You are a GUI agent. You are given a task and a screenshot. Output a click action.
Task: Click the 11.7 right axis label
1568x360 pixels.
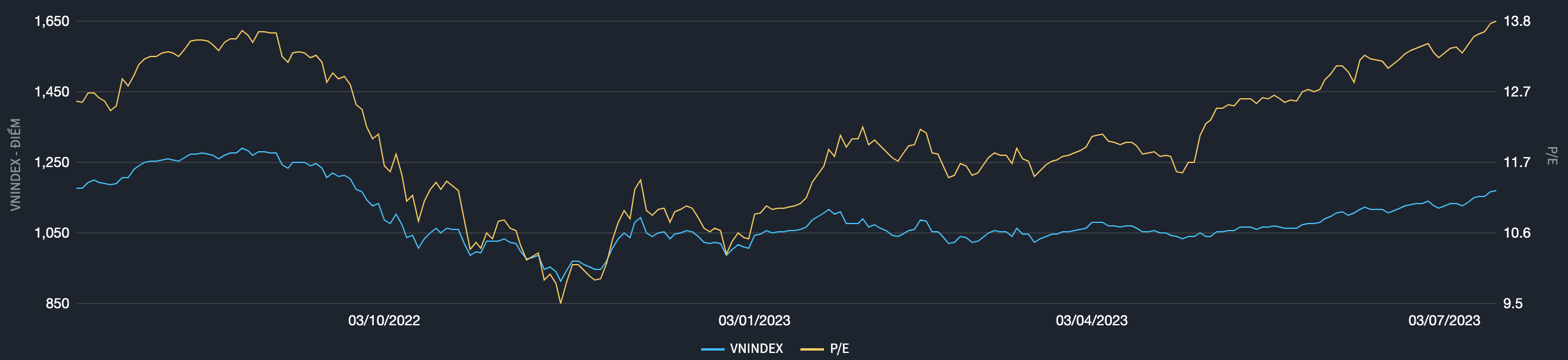(x=1516, y=162)
